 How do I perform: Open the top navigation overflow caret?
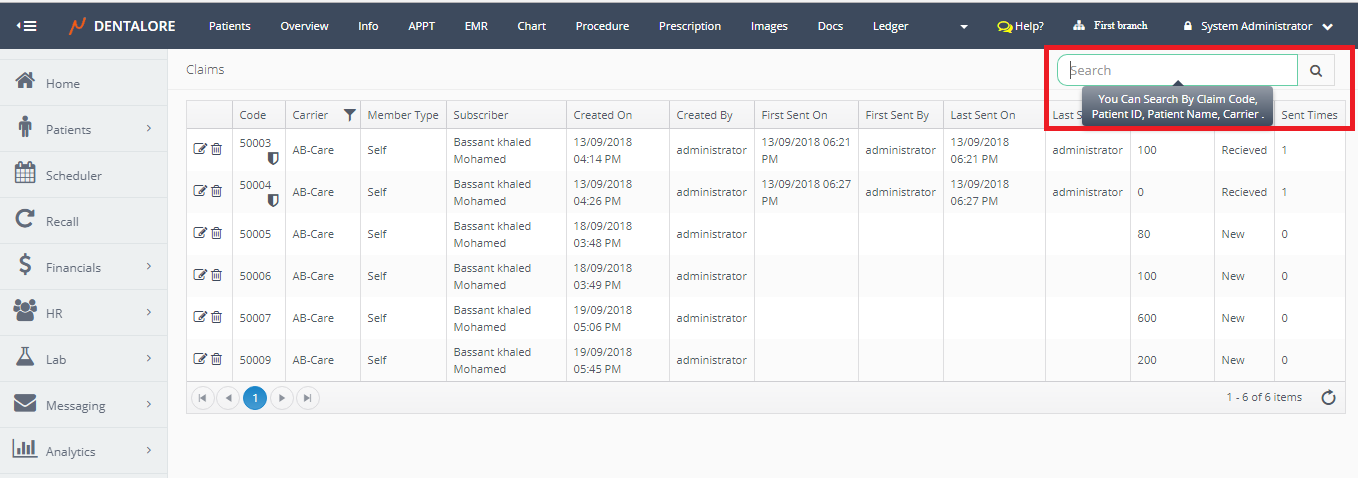point(964,27)
